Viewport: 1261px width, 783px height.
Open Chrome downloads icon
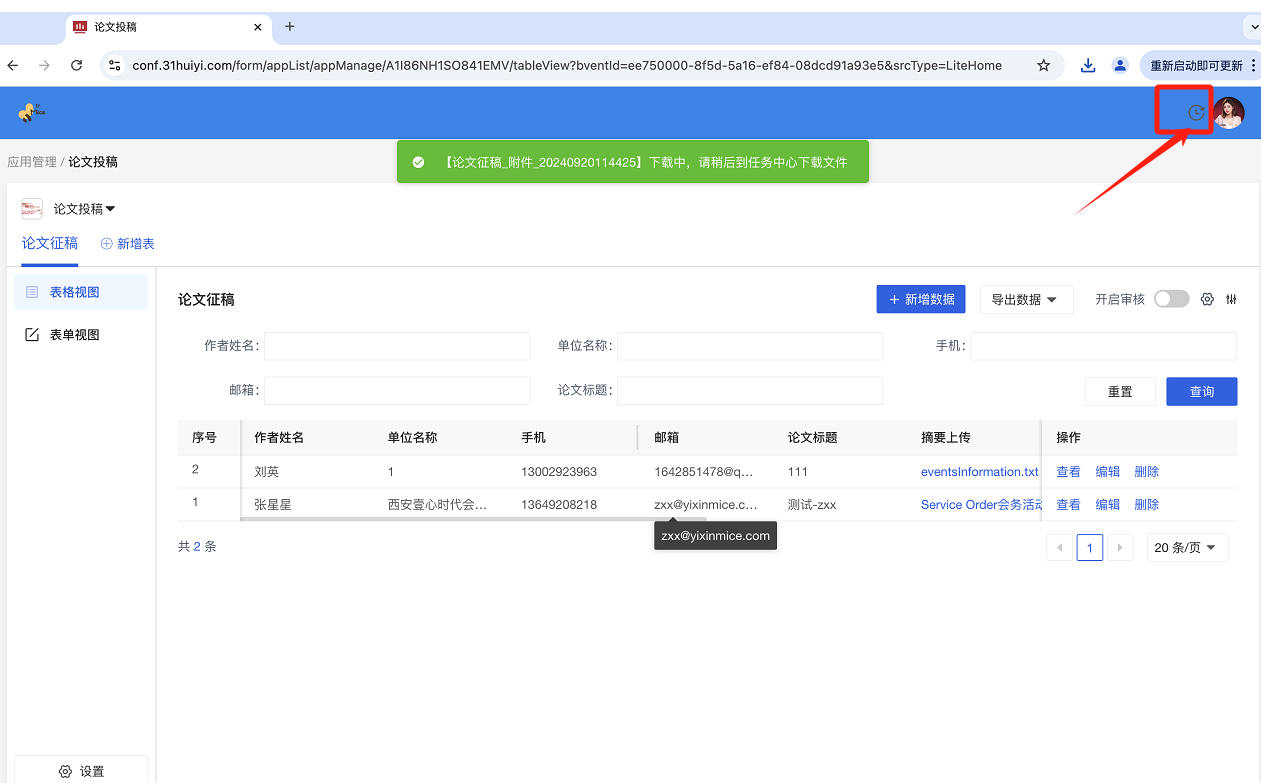[1088, 65]
